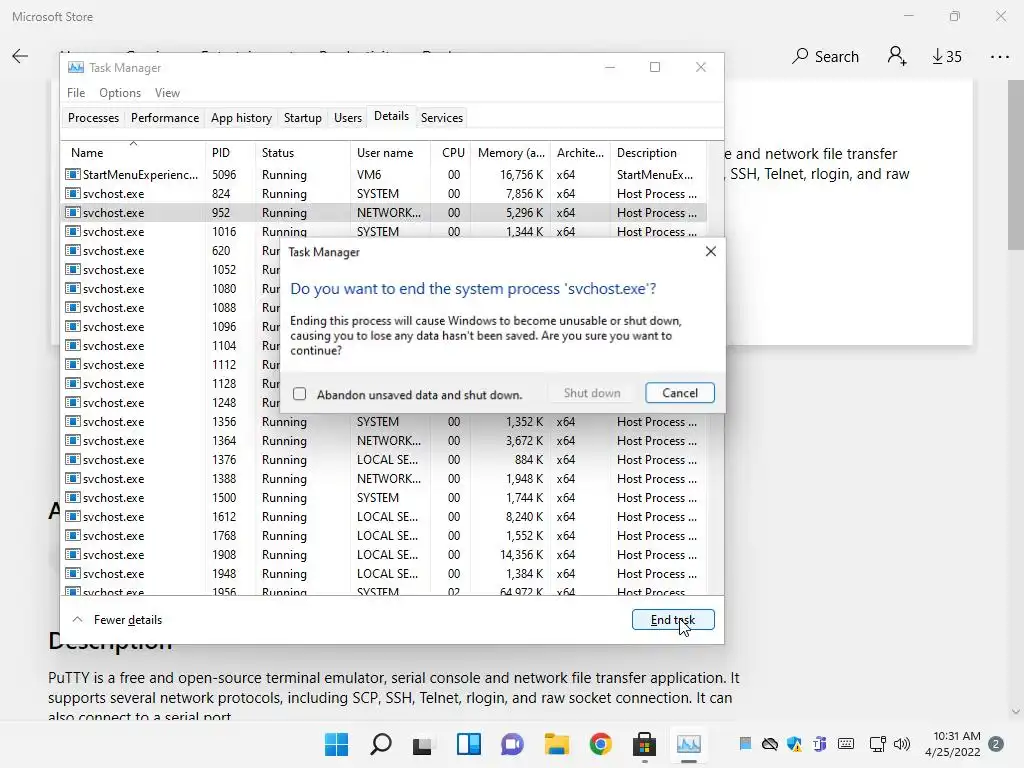Open Chat from the taskbar
This screenshot has width=1024, height=768.
pyautogui.click(x=512, y=744)
